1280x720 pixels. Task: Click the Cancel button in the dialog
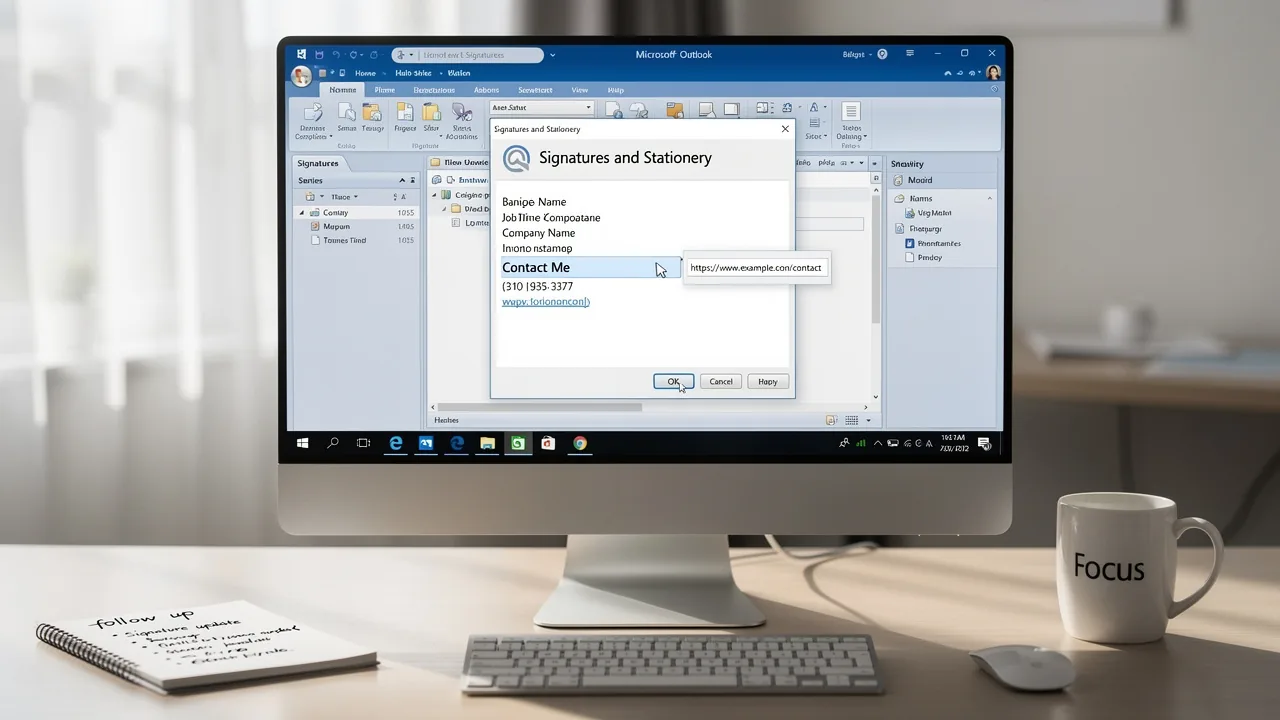[721, 381]
